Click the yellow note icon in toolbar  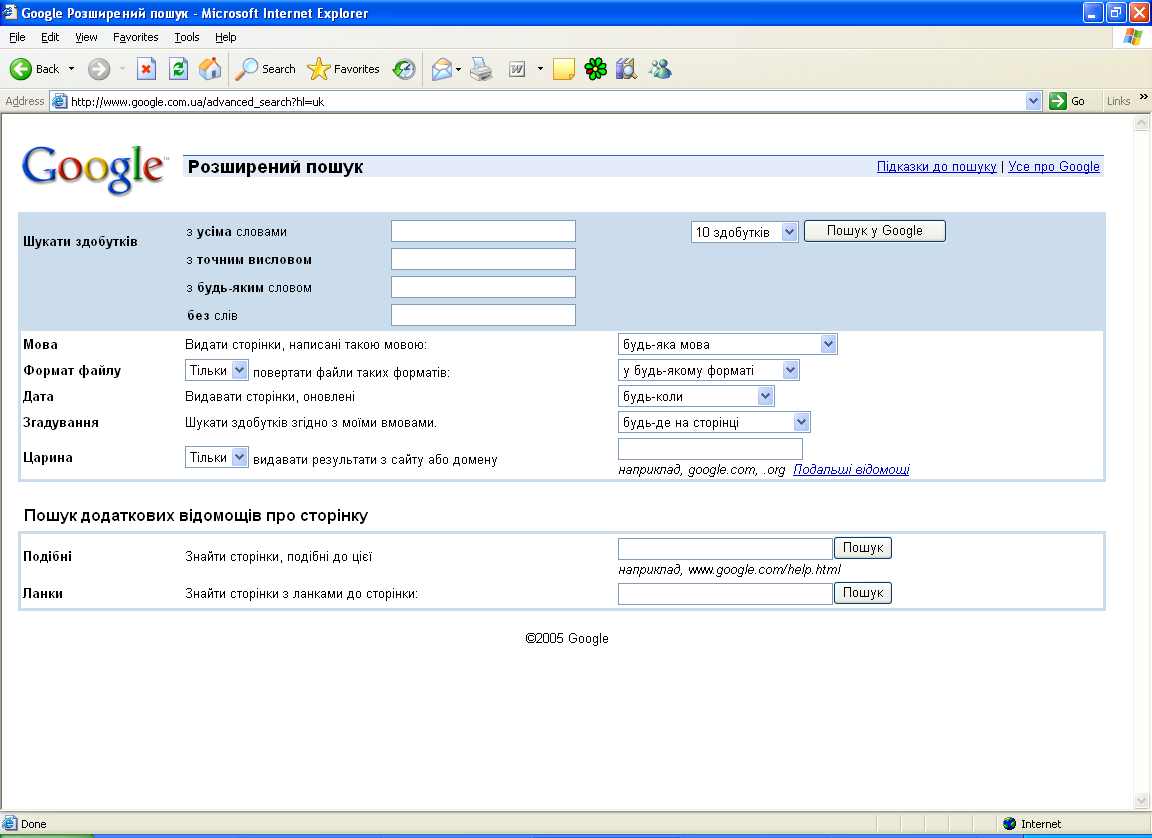(564, 69)
